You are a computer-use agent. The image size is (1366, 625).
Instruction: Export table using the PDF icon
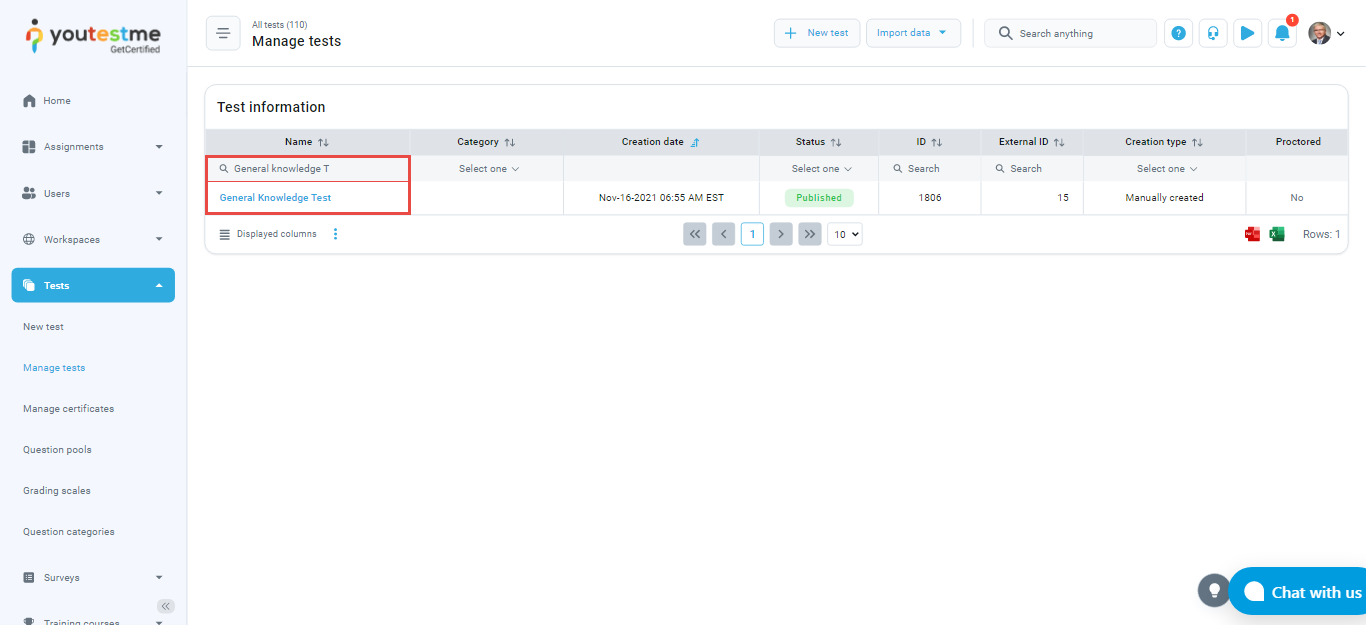pos(1252,234)
